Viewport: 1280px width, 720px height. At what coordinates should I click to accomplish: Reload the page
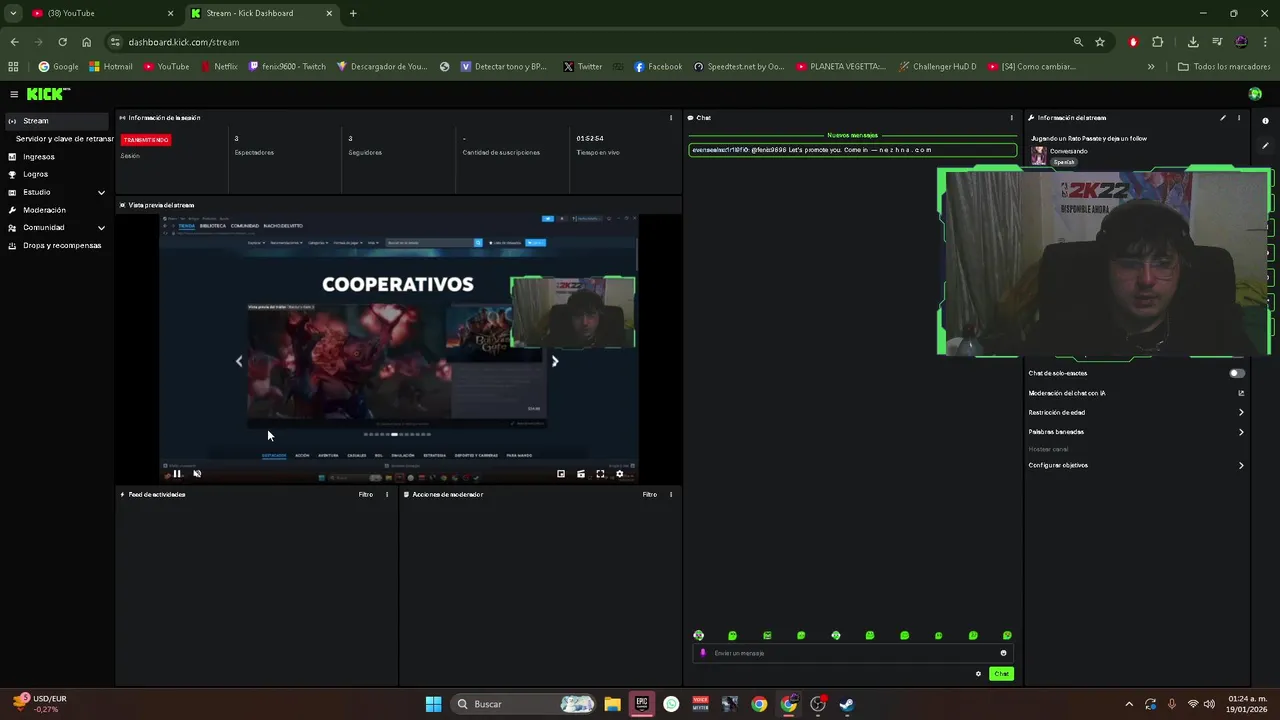[x=62, y=42]
